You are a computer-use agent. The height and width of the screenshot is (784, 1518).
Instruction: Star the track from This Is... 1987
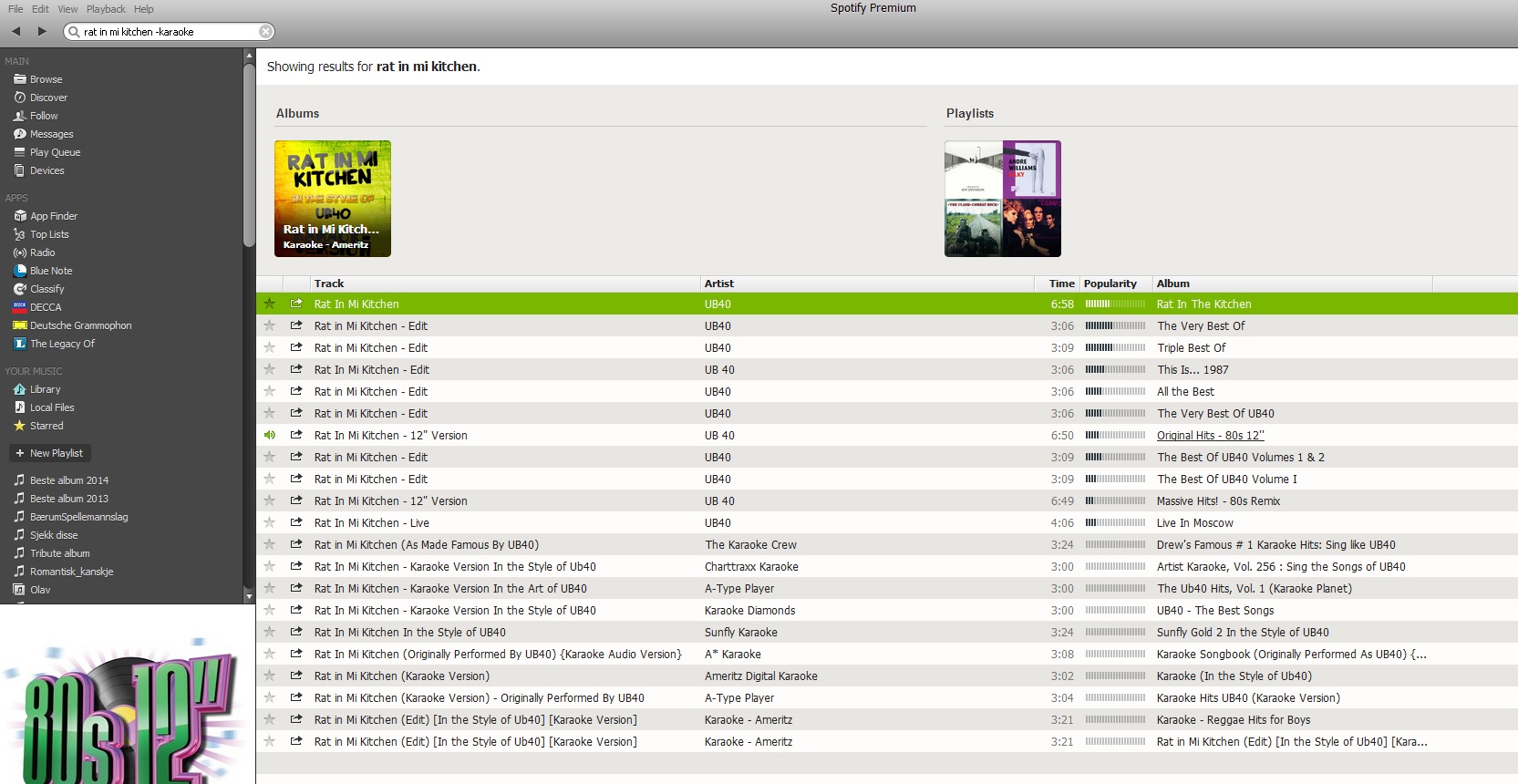point(269,369)
